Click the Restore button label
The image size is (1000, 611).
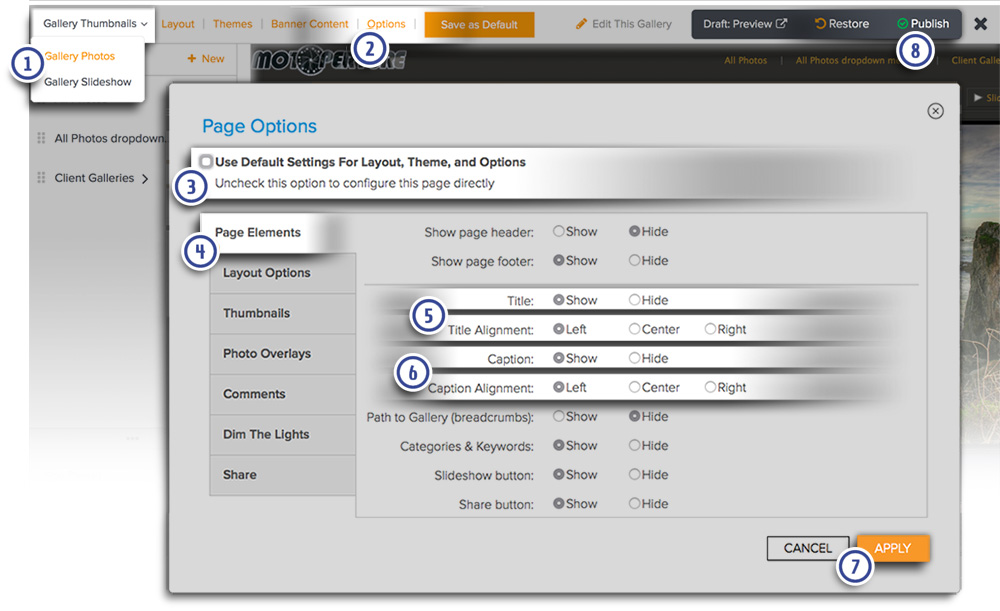[x=848, y=24]
